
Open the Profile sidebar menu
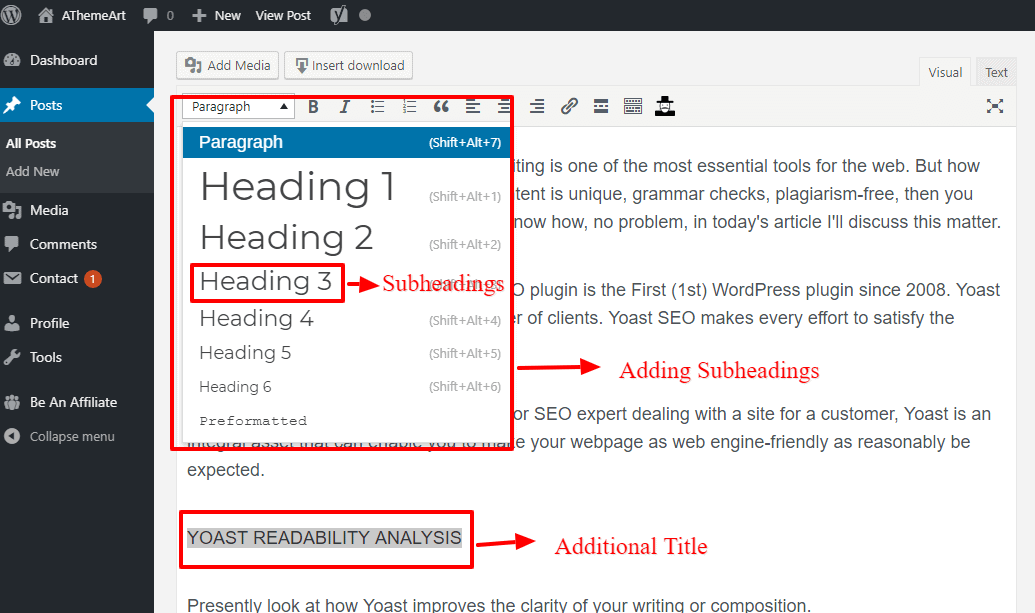[50, 323]
